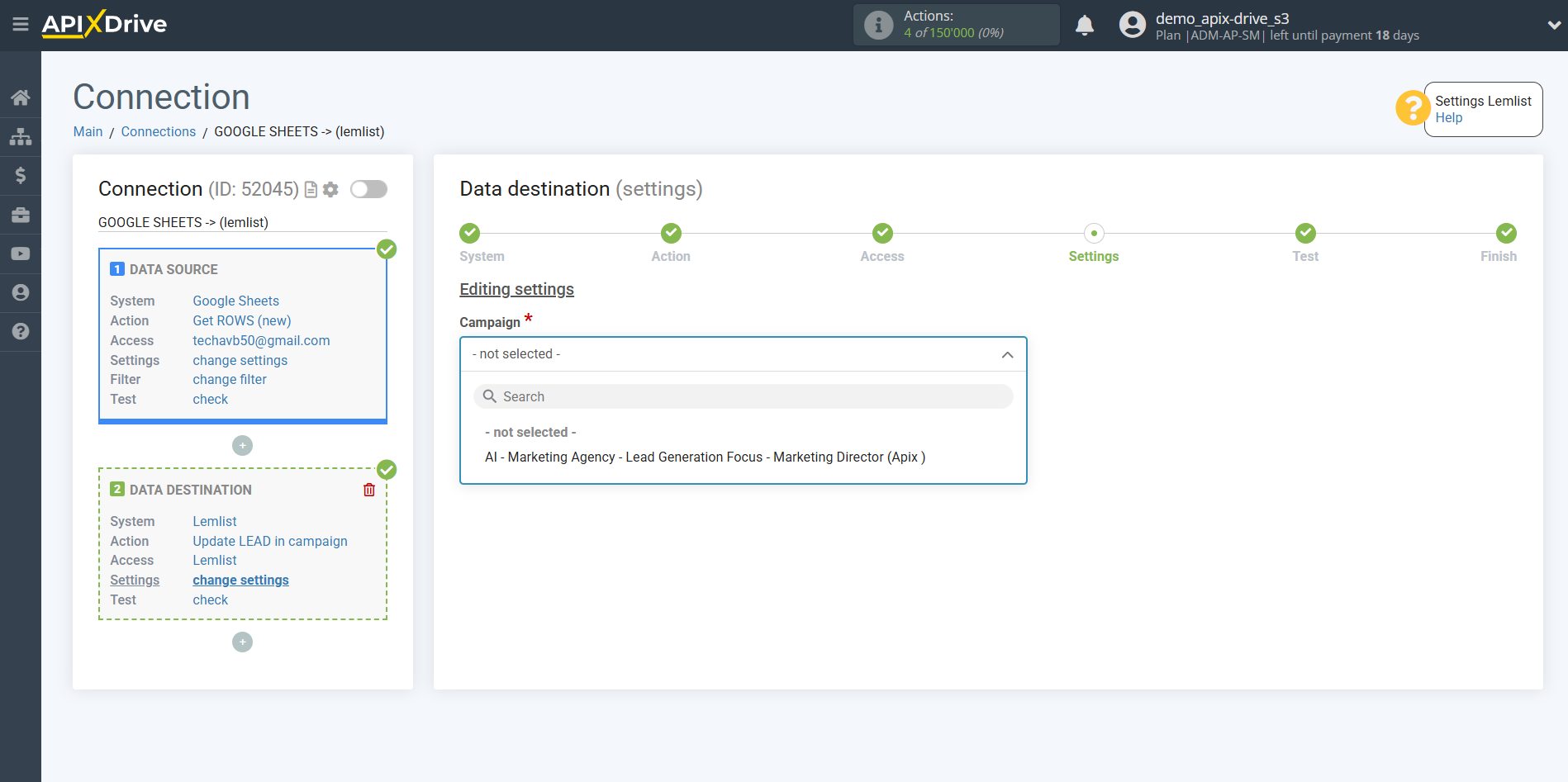Go to the Test step
The height and width of the screenshot is (782, 1568).
1305,233
